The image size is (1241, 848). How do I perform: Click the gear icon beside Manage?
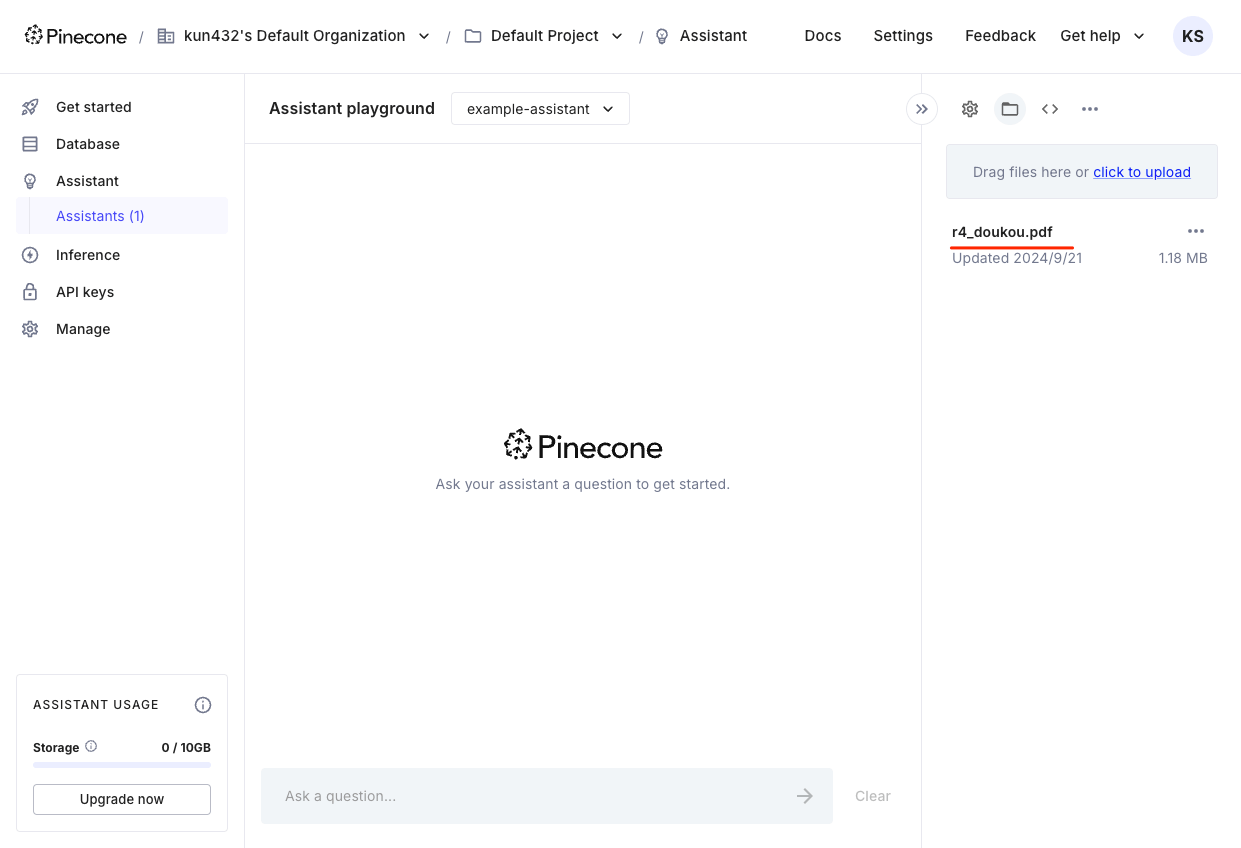coord(30,329)
